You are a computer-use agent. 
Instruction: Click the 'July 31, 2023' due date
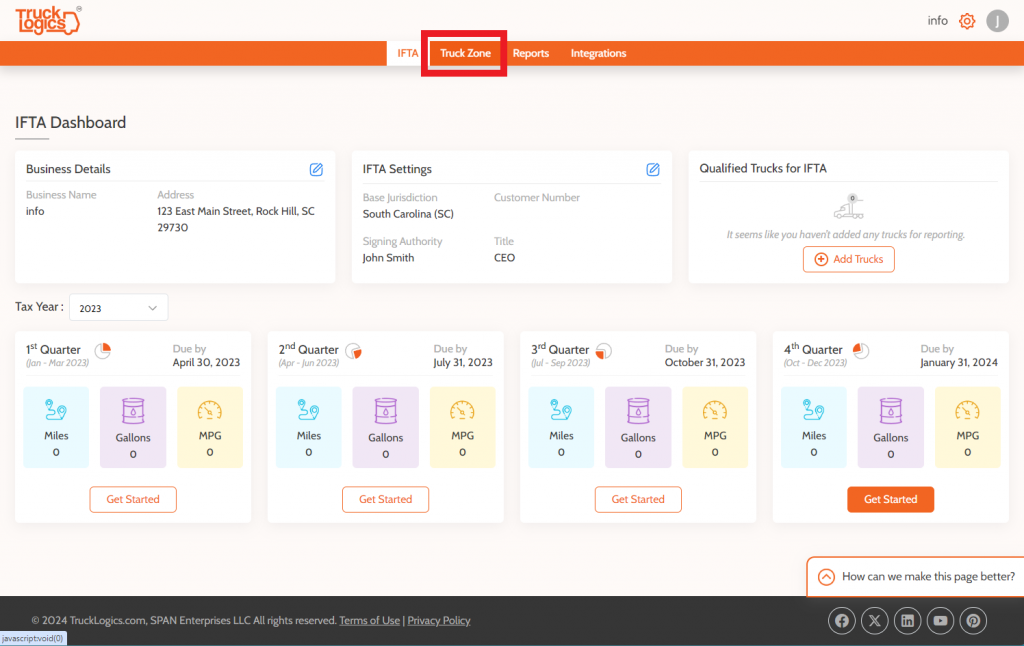coord(462,362)
